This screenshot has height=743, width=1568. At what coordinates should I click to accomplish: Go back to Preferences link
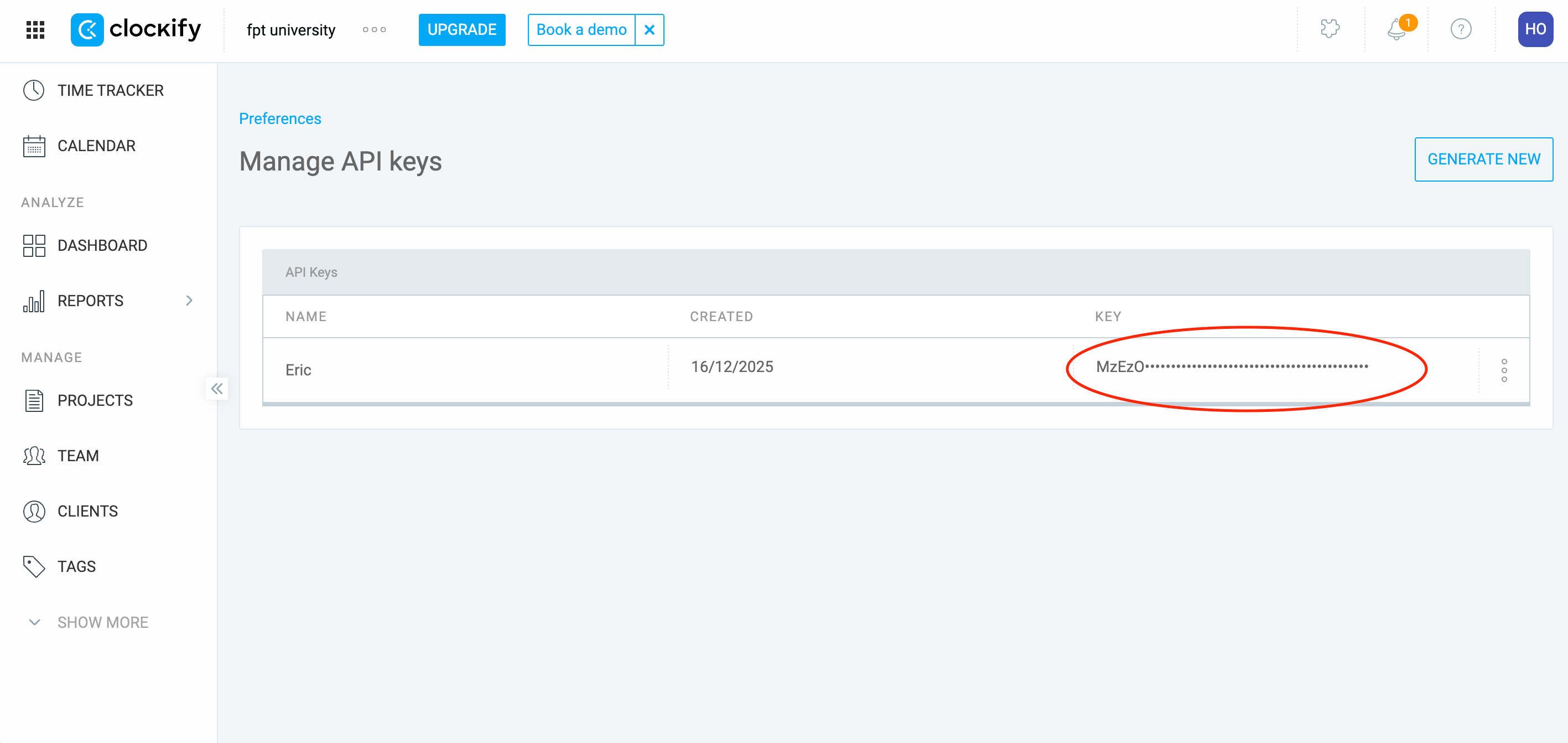tap(280, 118)
